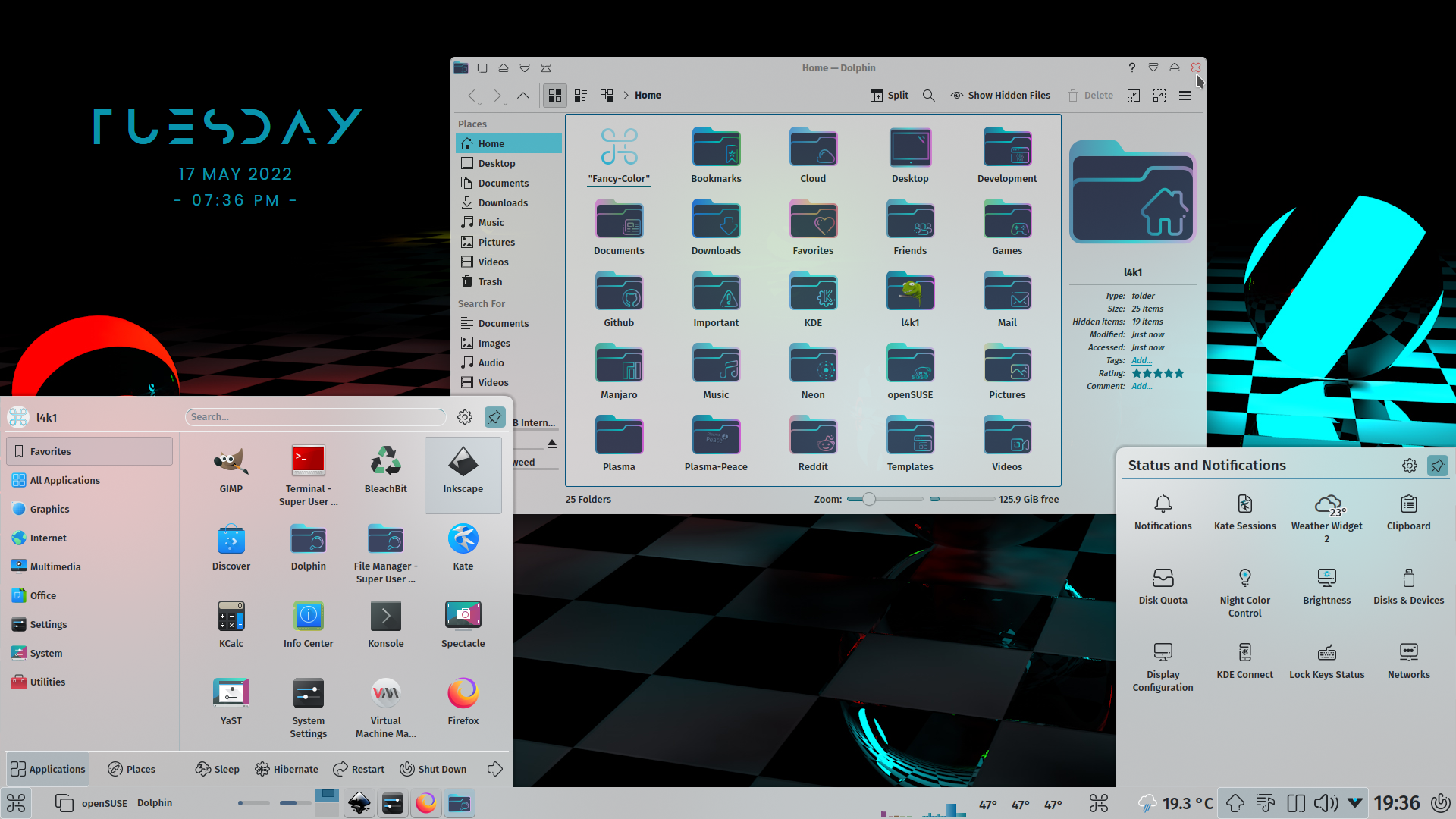Open Status and Notifications configure icon
1456x819 pixels.
(1409, 466)
